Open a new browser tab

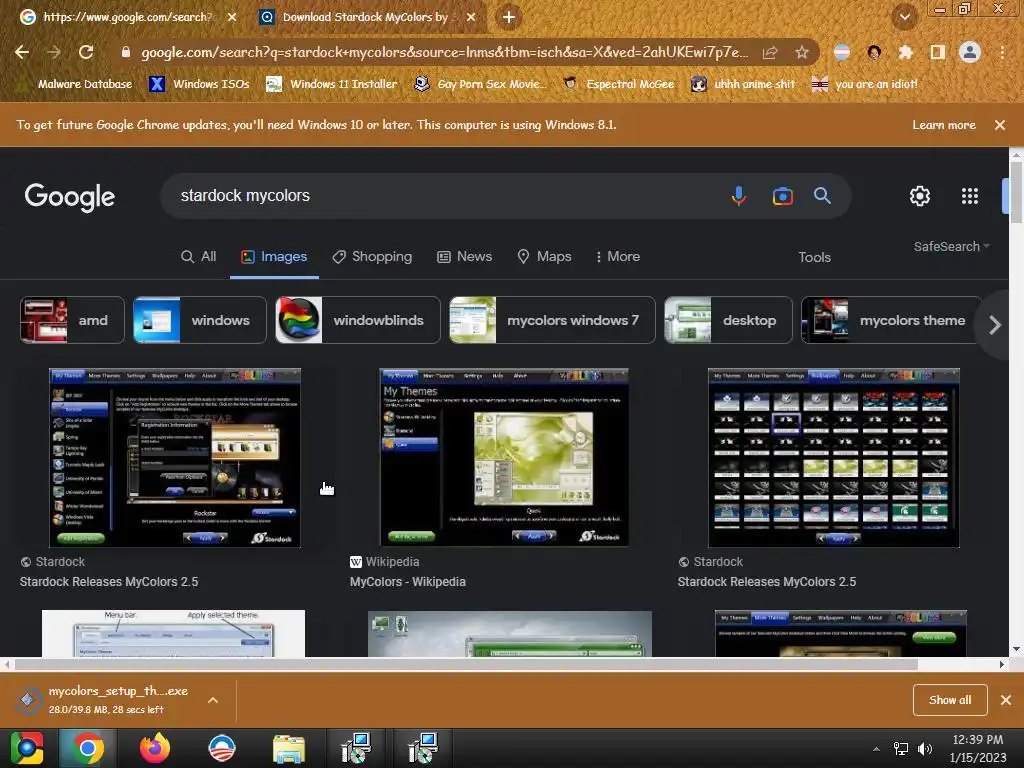(509, 17)
